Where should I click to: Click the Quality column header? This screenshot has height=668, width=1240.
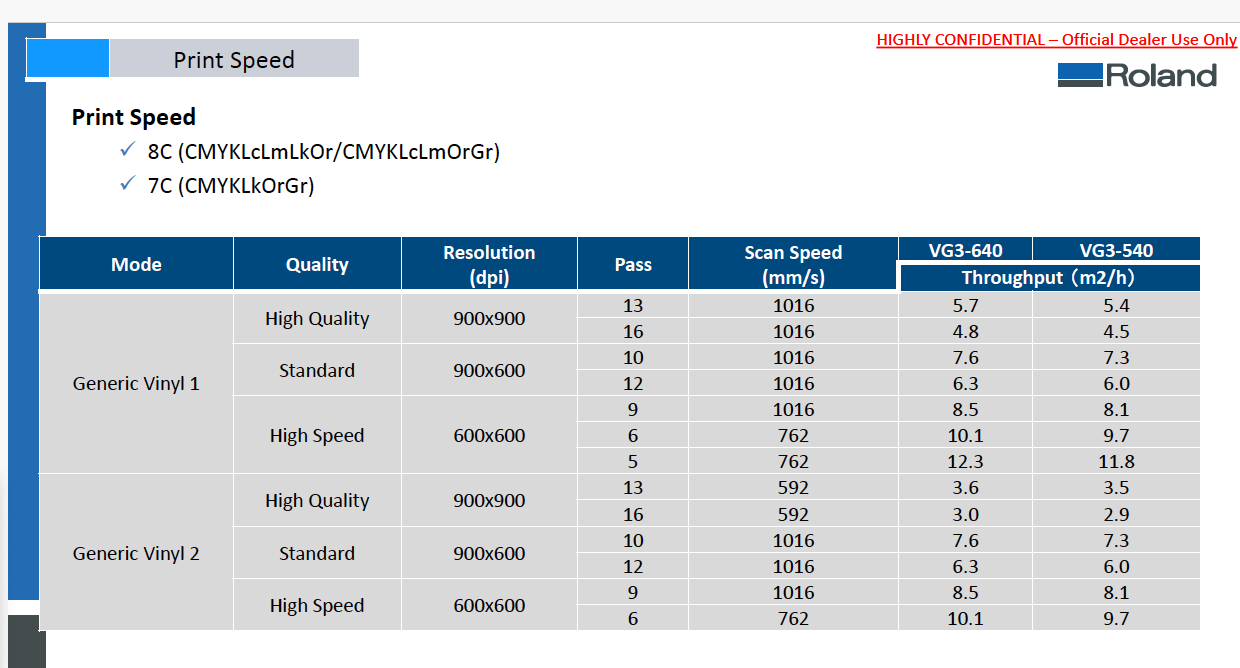pyautogui.click(x=317, y=264)
